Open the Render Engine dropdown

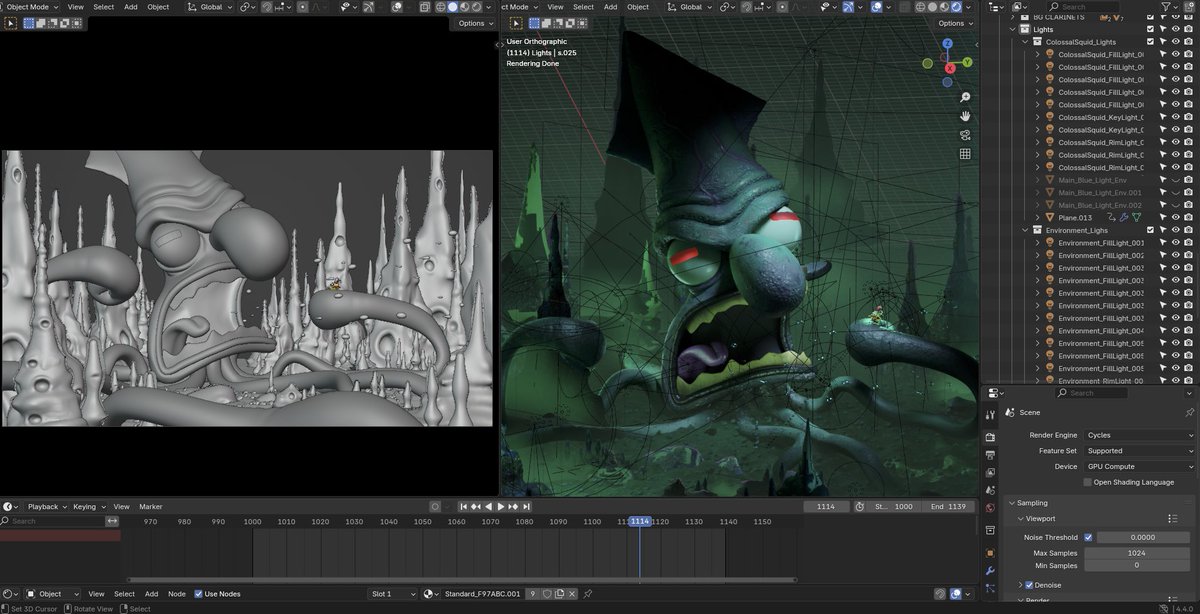coord(1139,435)
